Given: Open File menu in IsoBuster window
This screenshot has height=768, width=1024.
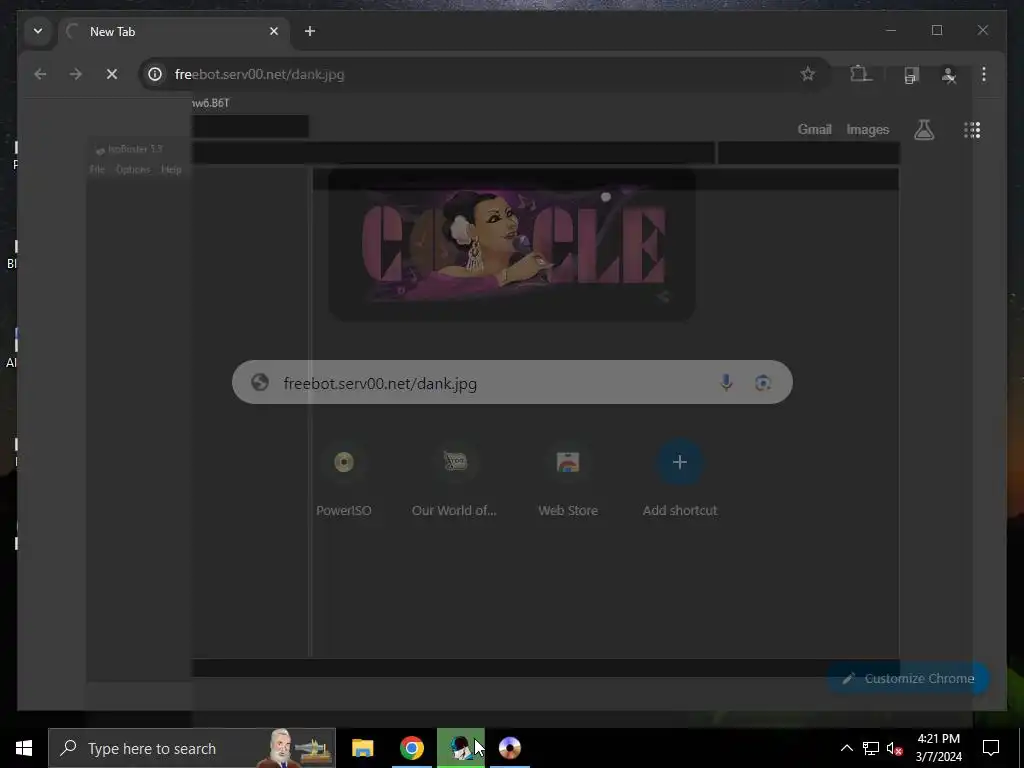Looking at the screenshot, I should point(97,169).
